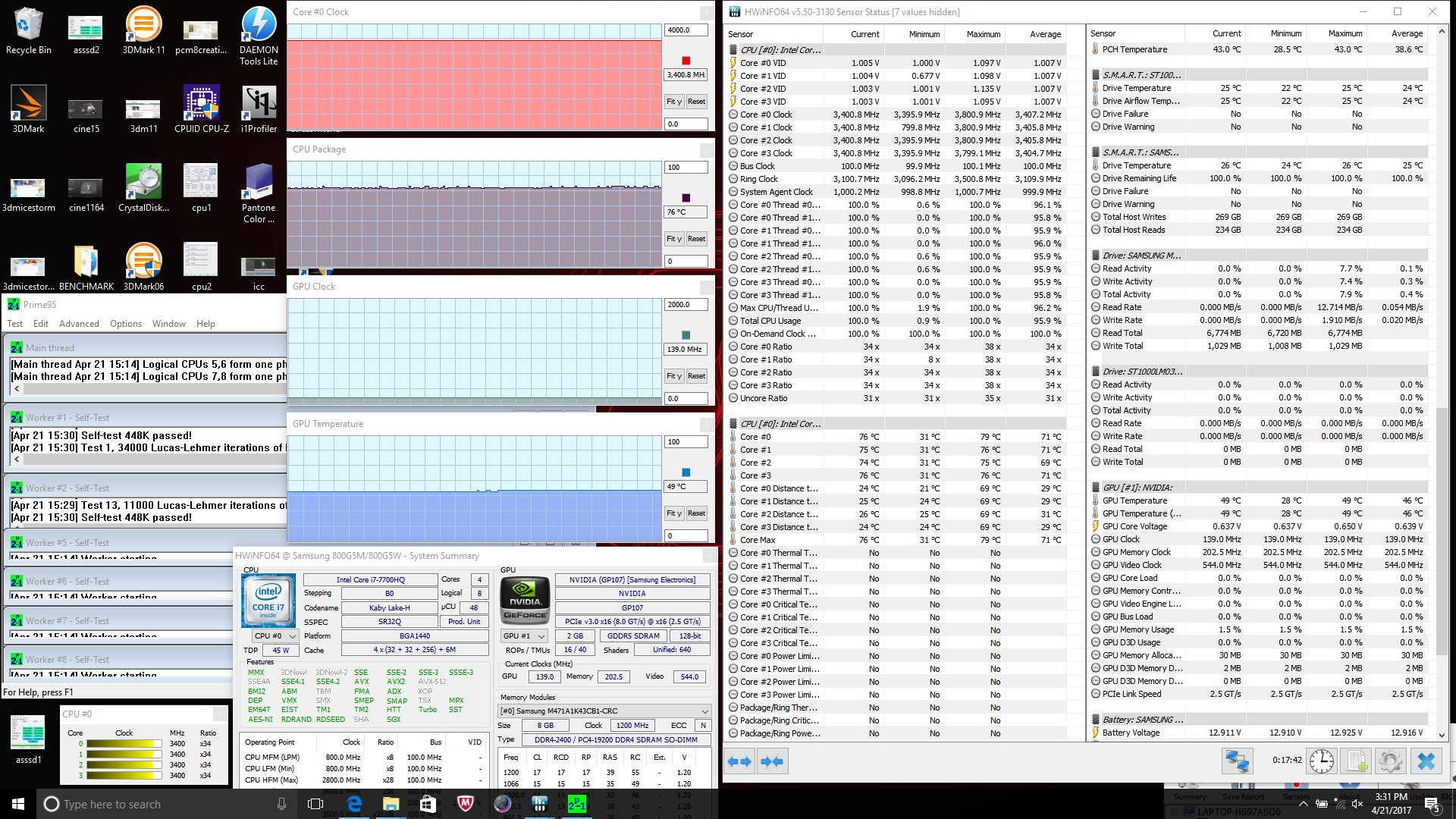The image size is (1456, 819).
Task: Show hidden system tray icons
Action: point(1304,804)
